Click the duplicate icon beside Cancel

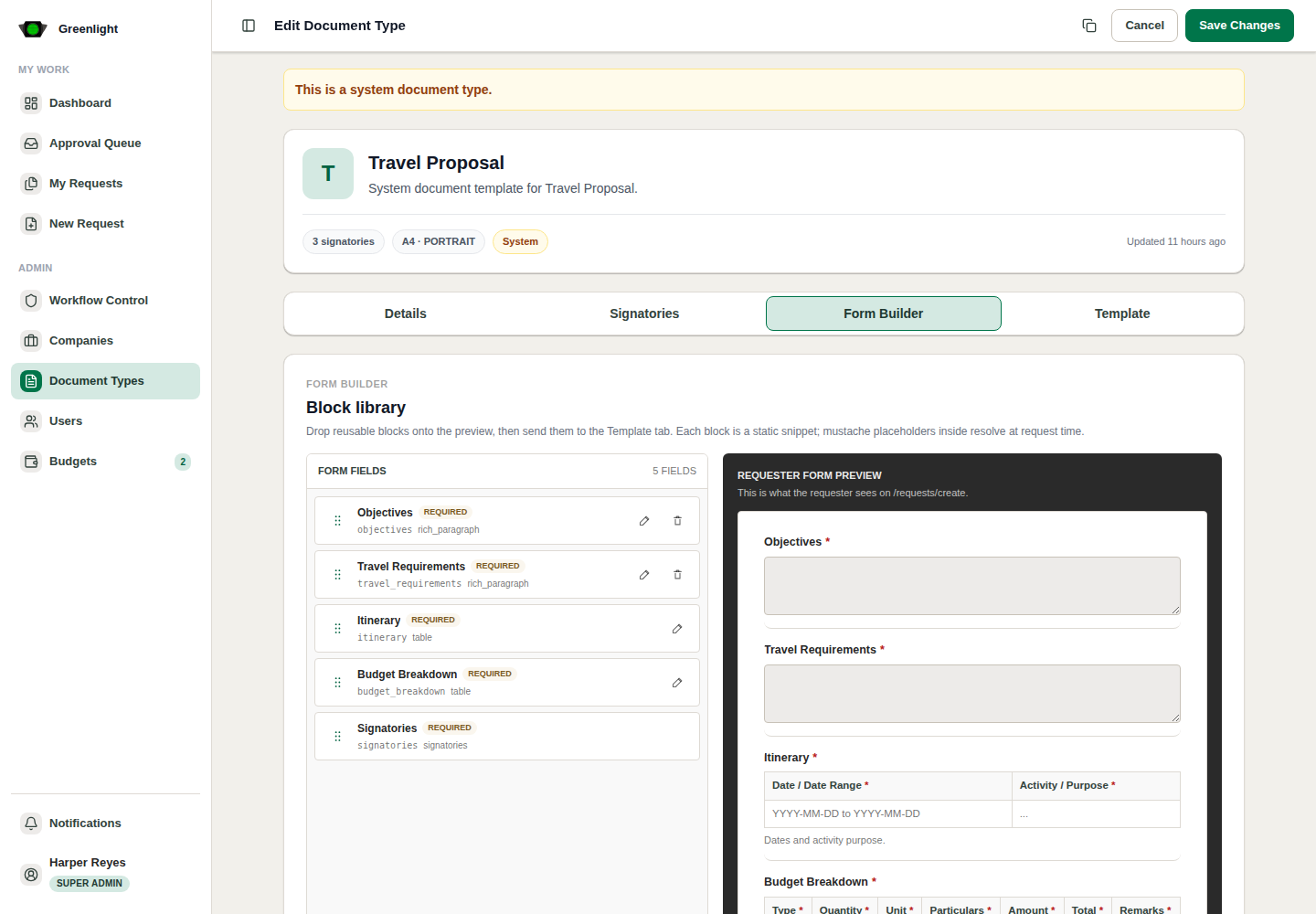click(1089, 26)
